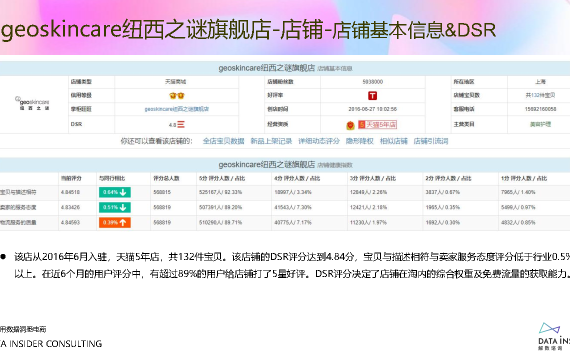Click the 好评率 row label
The height and width of the screenshot is (360, 570).
[275, 95]
